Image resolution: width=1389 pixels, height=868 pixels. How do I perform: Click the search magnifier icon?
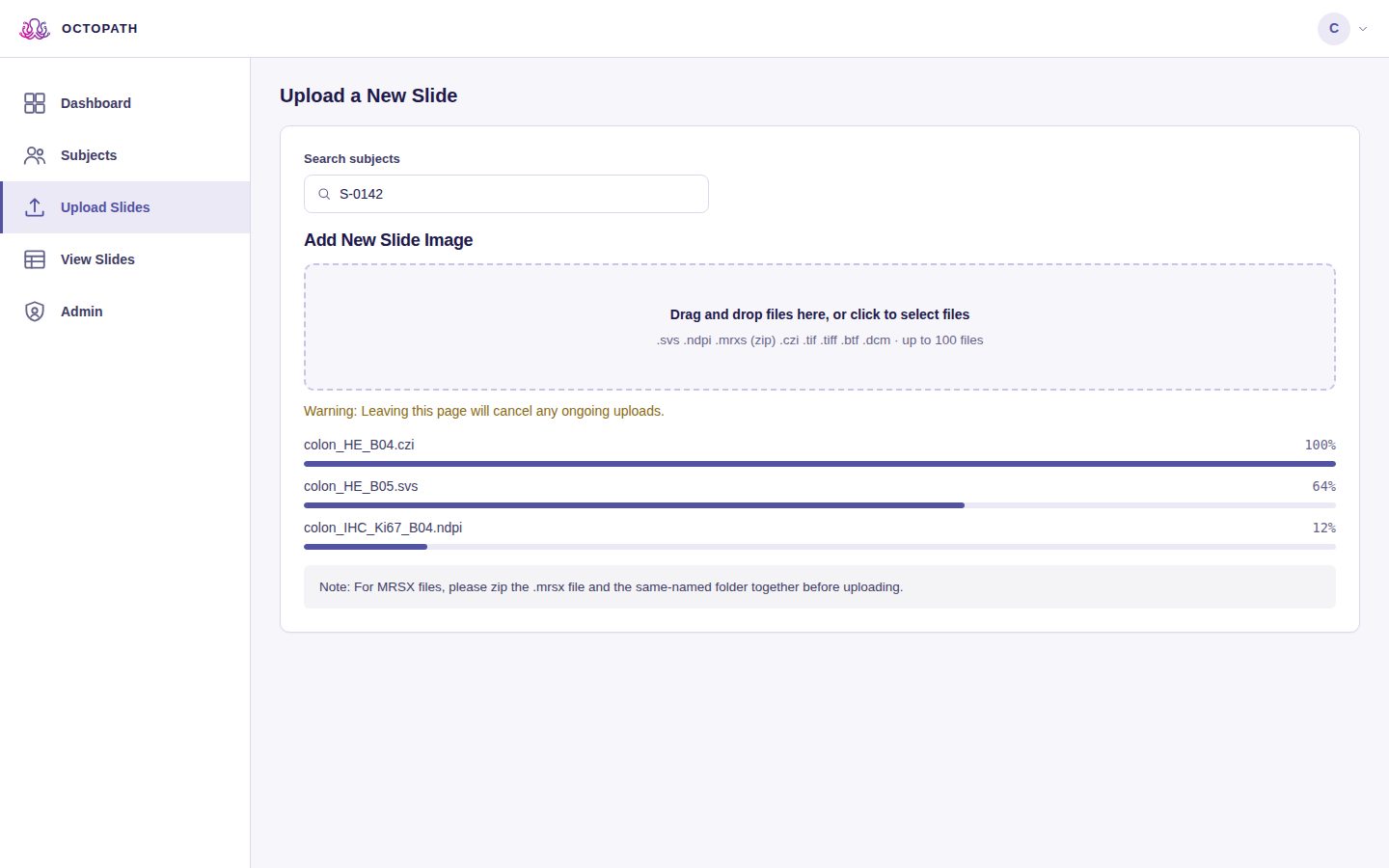325,194
